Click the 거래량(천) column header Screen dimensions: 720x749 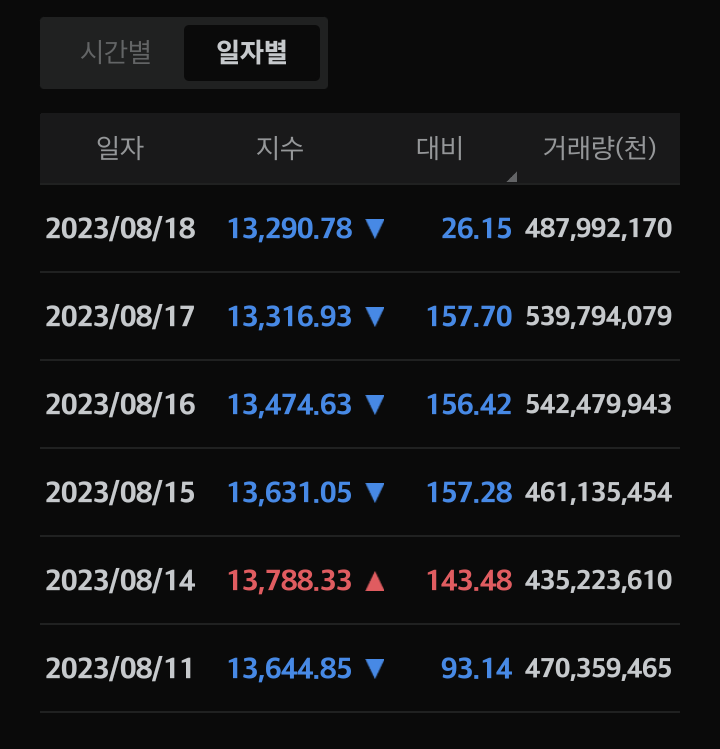pyautogui.click(x=600, y=148)
